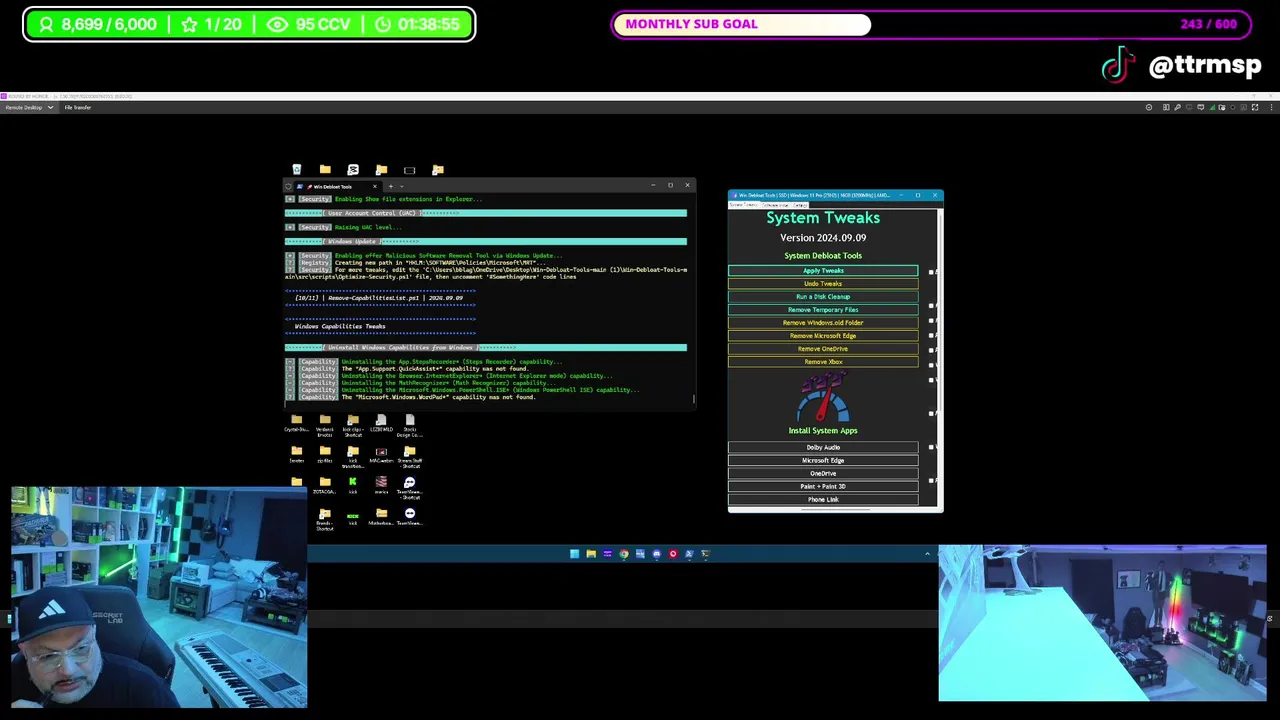Click Remove Windows.old Folder button
The image size is (1280, 720).
(x=823, y=323)
